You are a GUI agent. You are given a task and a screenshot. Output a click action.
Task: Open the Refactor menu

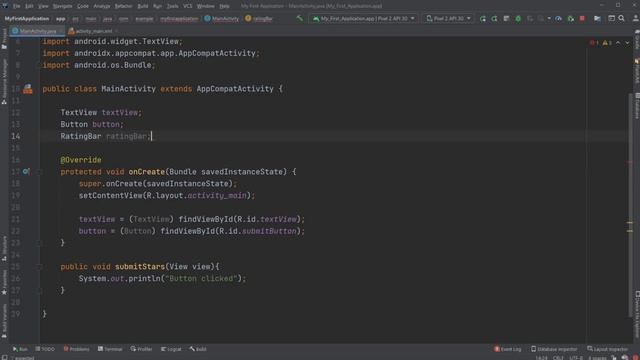[123, 6]
